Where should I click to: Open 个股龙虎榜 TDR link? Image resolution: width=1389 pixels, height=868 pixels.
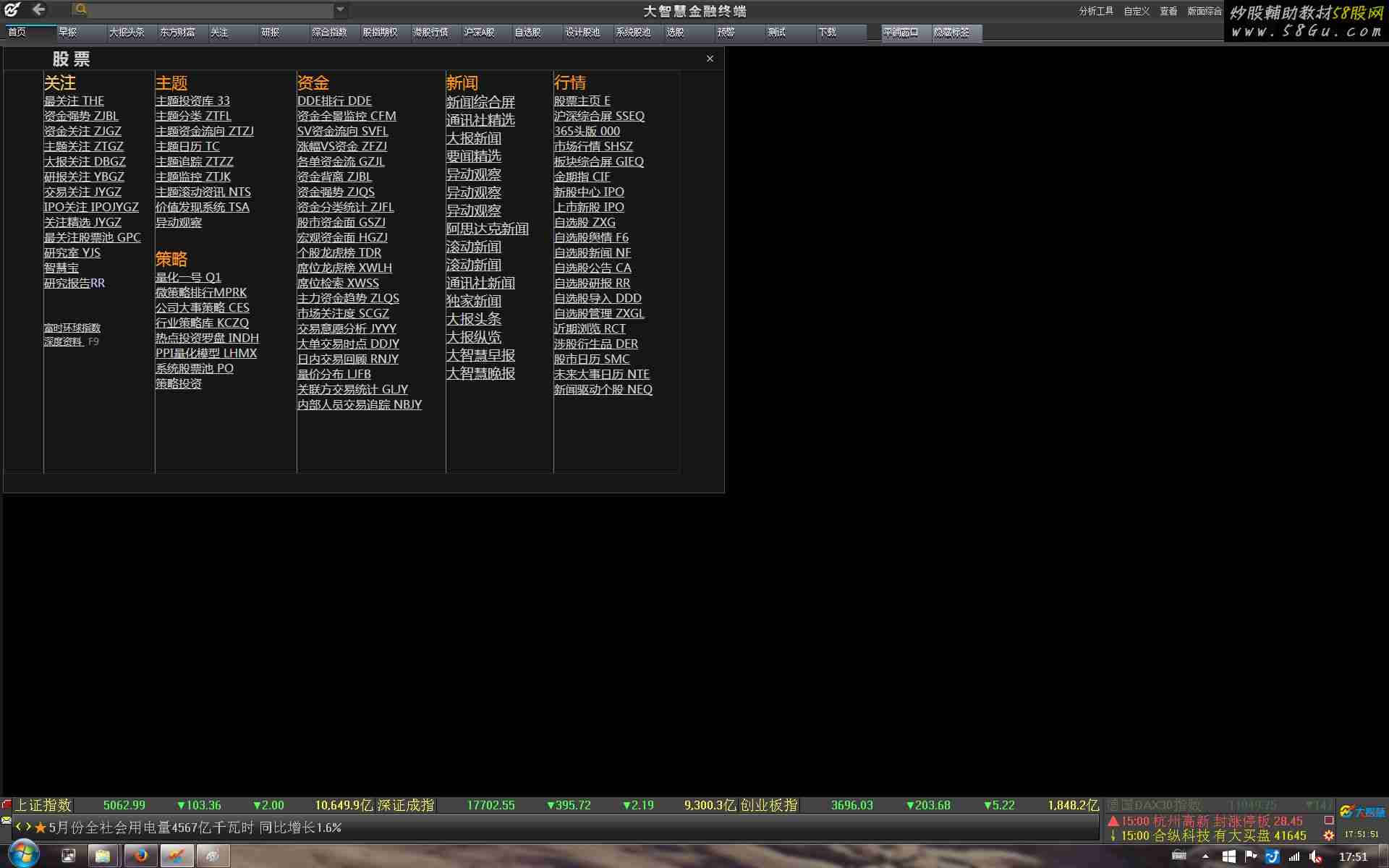[x=339, y=252]
